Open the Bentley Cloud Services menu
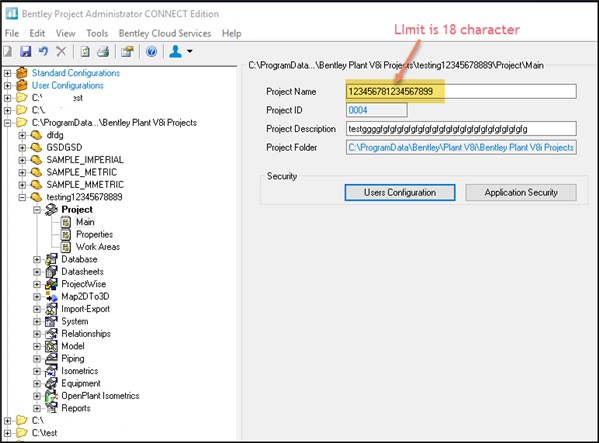 [165, 34]
